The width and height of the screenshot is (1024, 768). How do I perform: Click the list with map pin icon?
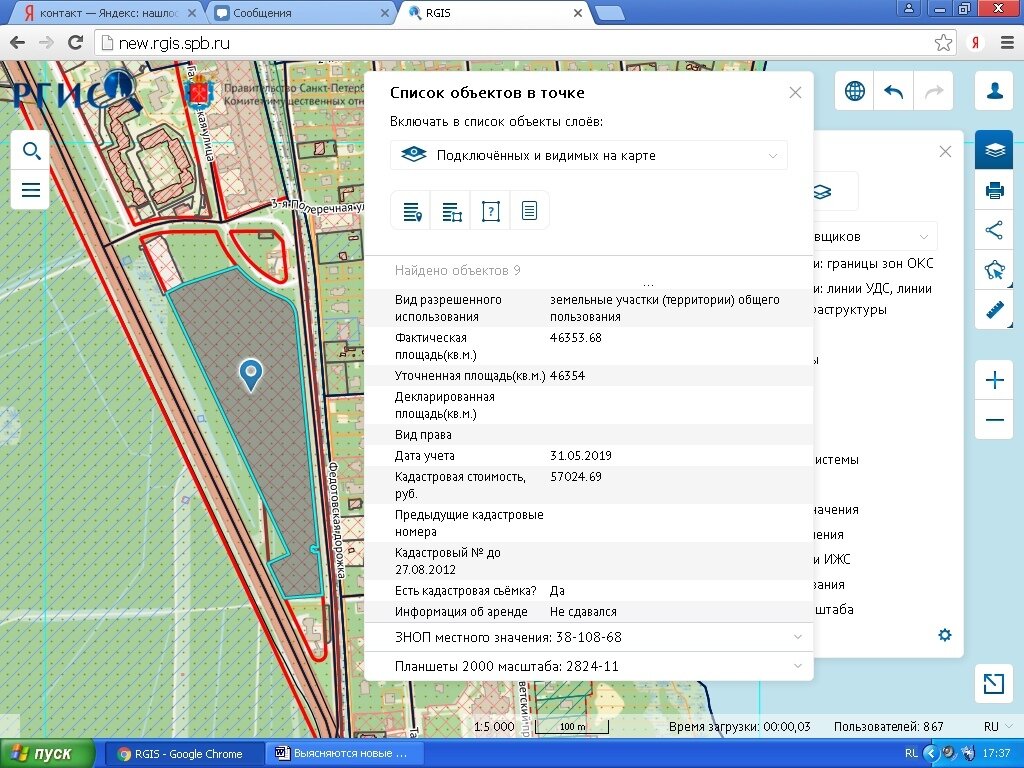click(411, 211)
